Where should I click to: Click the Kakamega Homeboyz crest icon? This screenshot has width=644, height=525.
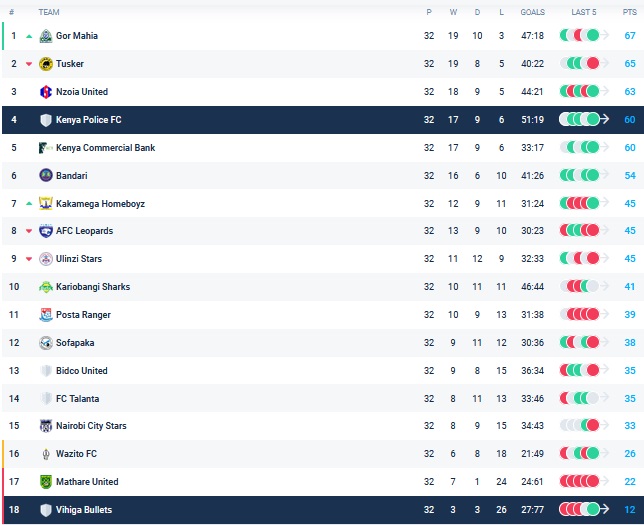point(45,204)
